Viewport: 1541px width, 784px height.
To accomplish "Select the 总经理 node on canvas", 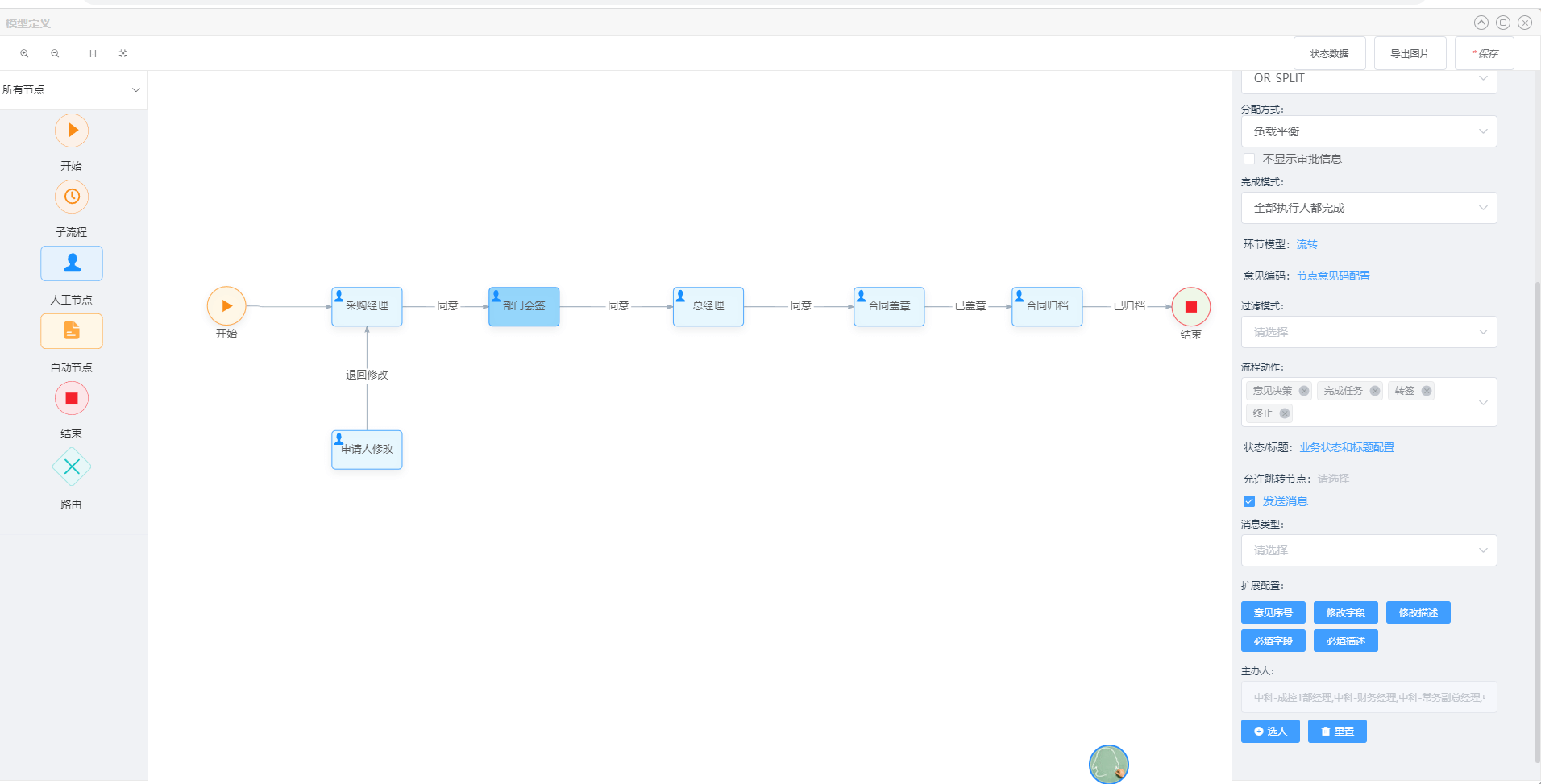I will click(708, 306).
